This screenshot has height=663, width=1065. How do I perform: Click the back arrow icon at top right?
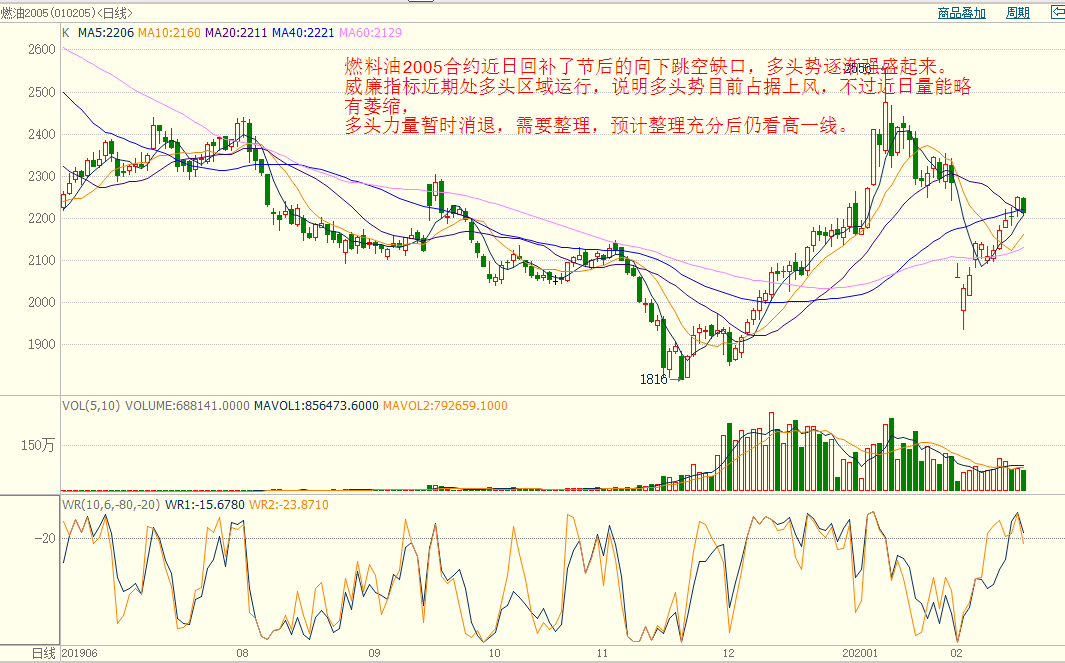tap(1057, 13)
